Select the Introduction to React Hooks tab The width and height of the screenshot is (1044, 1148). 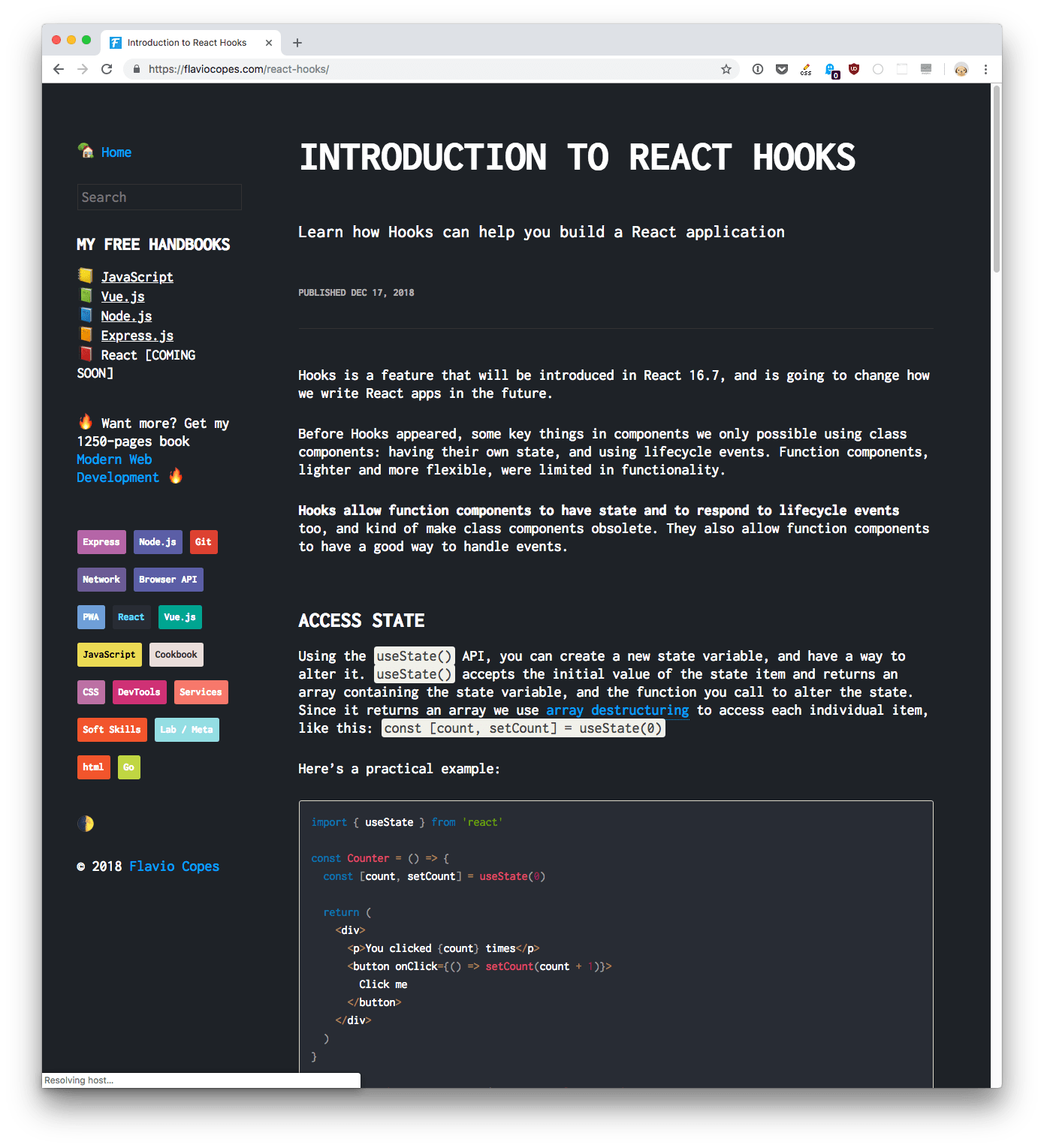coord(186,42)
